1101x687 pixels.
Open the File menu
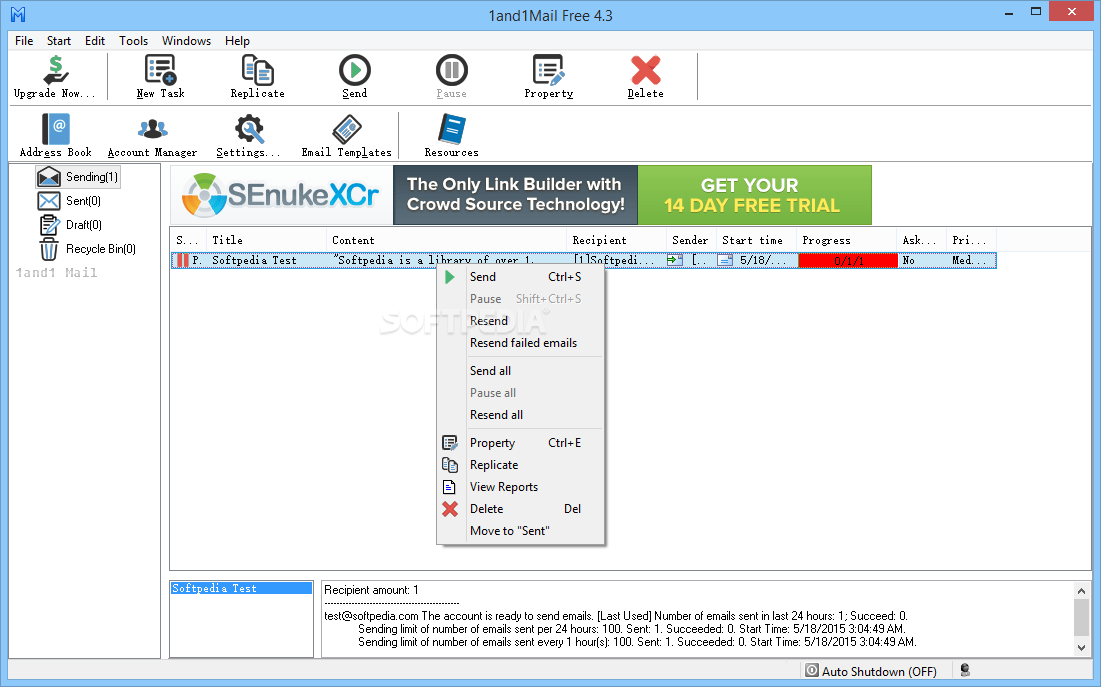[x=24, y=41]
